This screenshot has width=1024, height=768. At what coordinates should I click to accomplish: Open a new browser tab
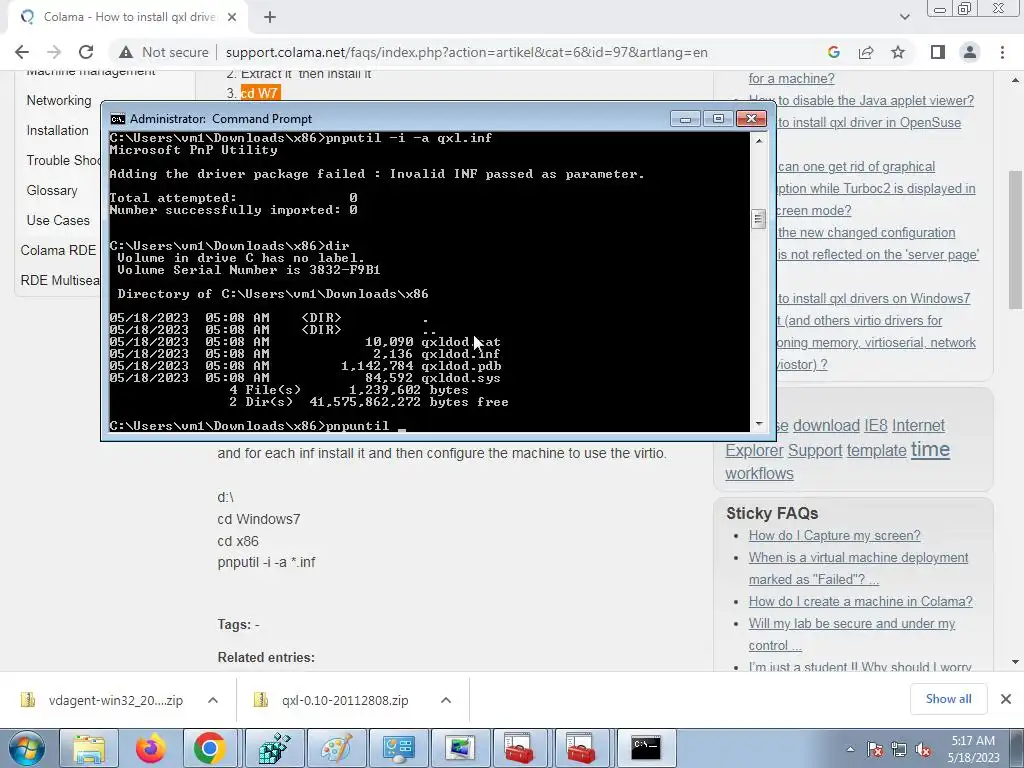pyautogui.click(x=270, y=17)
